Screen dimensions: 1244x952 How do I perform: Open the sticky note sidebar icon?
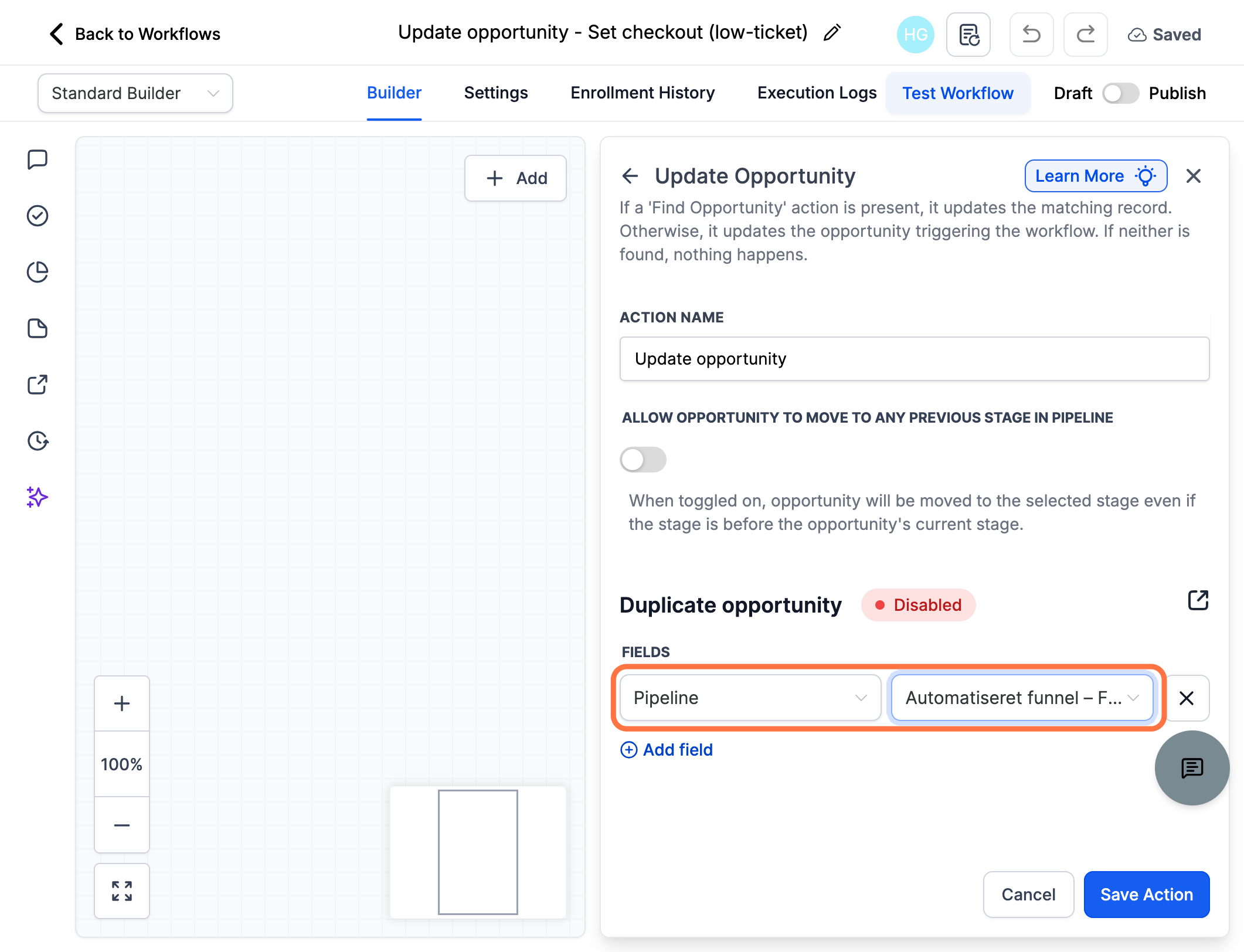pos(38,328)
